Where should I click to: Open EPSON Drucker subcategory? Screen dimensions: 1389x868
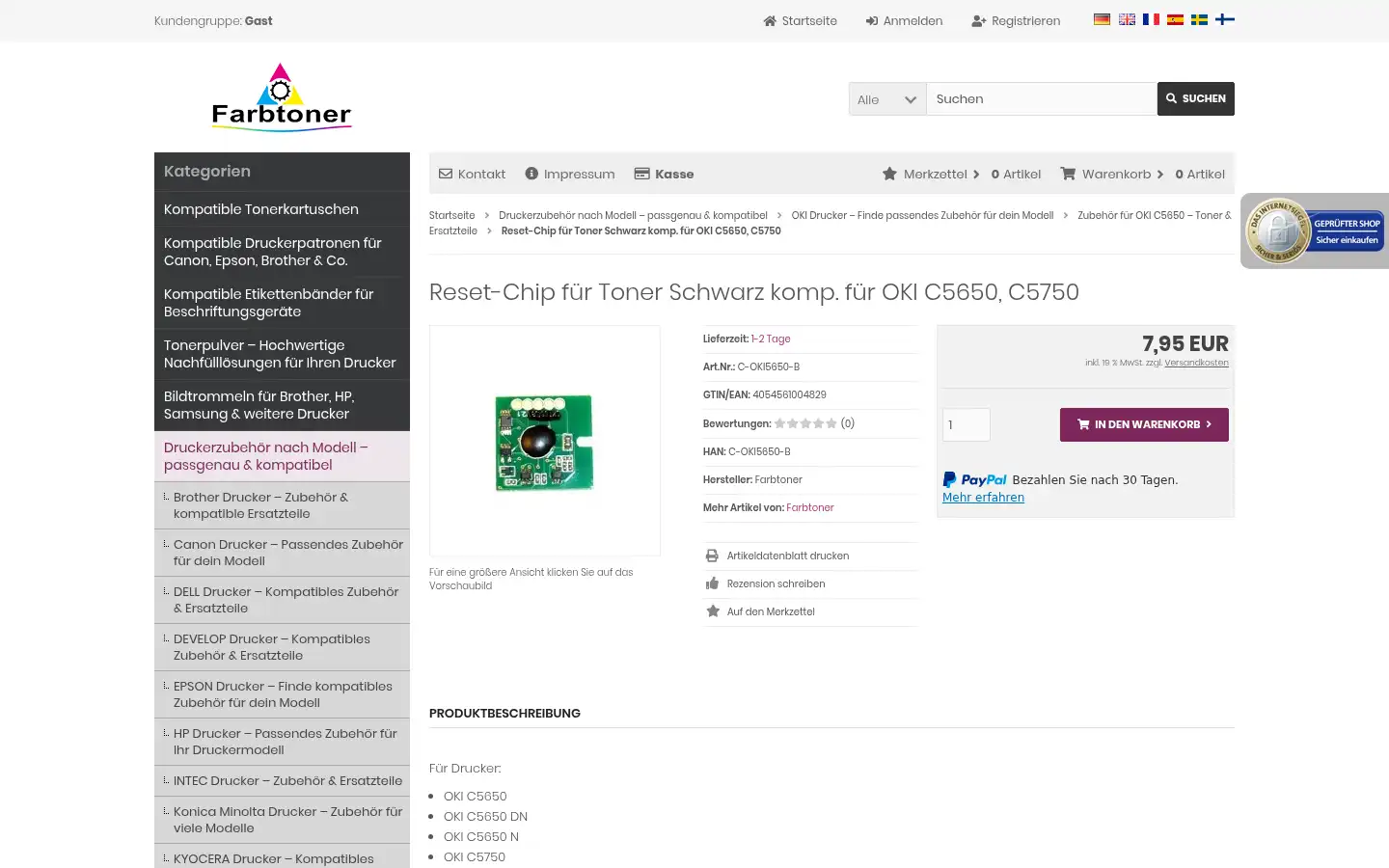coord(282,694)
